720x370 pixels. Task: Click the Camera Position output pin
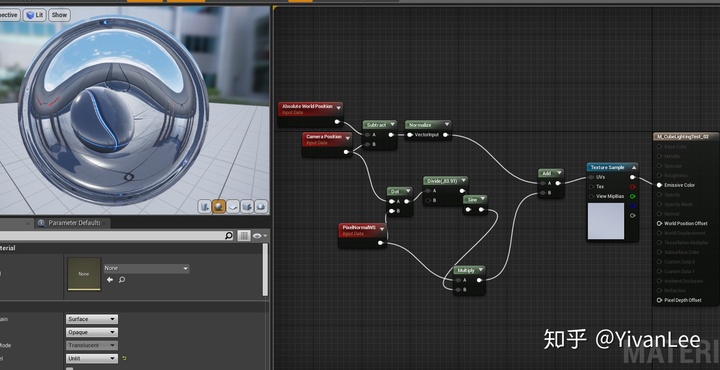[x=347, y=152]
